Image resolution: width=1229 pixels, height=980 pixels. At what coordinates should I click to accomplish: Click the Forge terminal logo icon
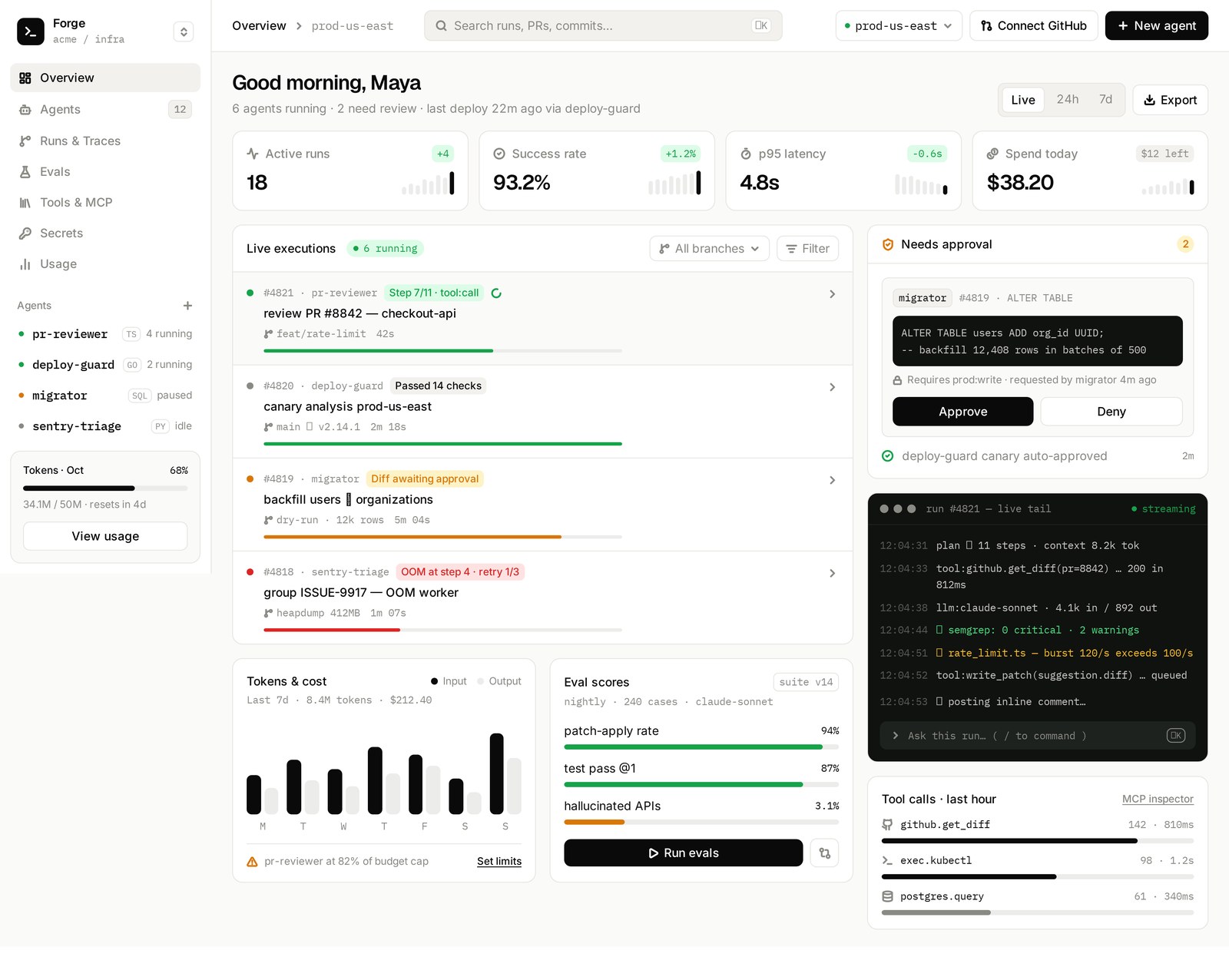point(31,31)
